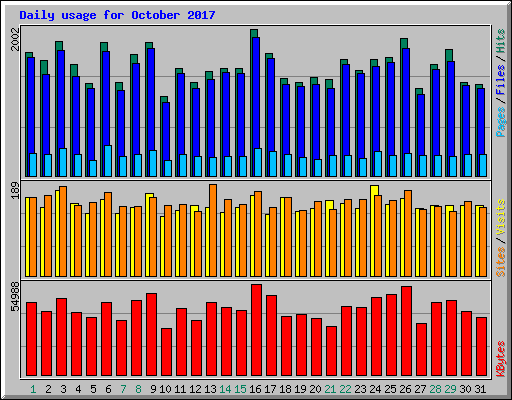Click the 189 visits scale label
512x400 pixels.
pos(15,190)
